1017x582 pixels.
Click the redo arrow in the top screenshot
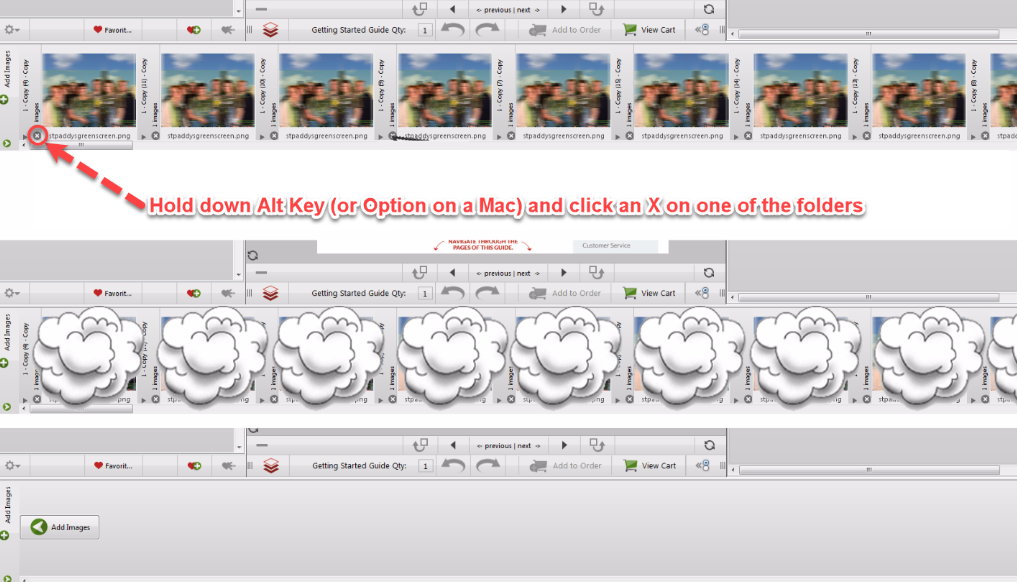tap(487, 29)
